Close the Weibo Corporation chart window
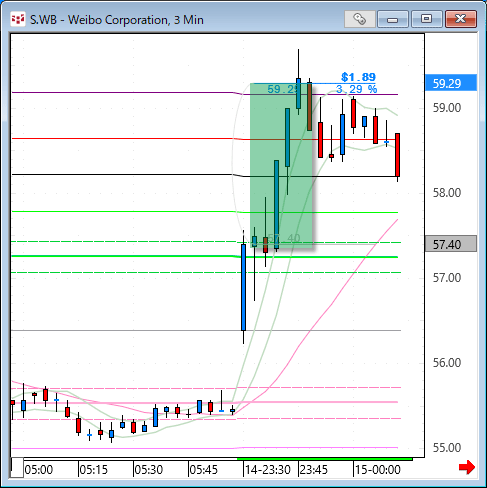487x488 pixels. (x=461, y=19)
